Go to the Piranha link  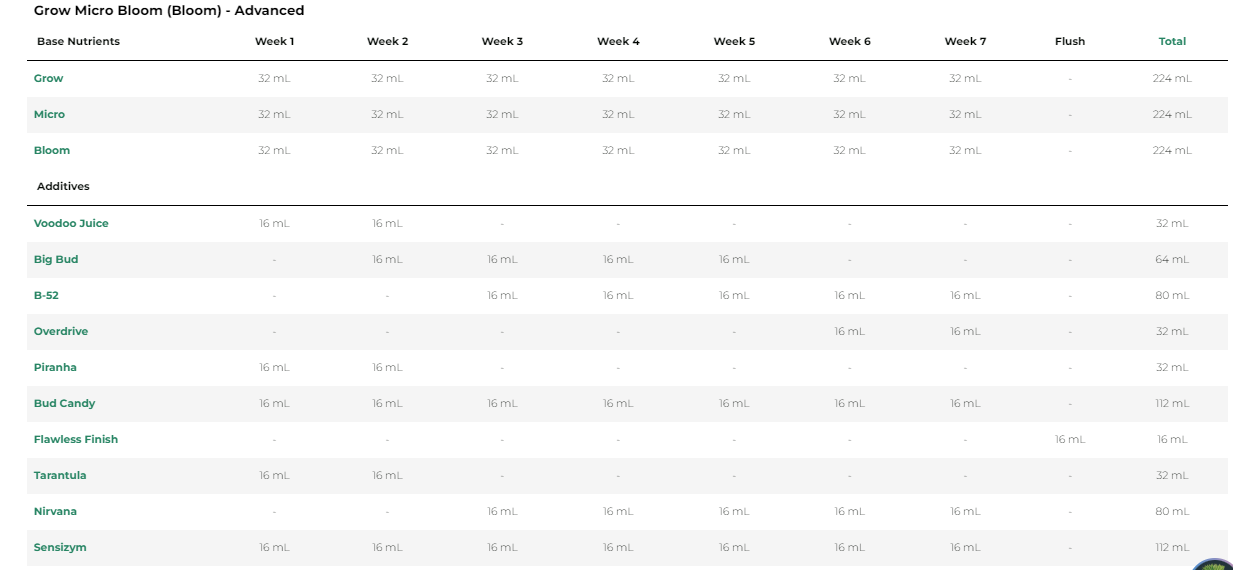point(55,367)
